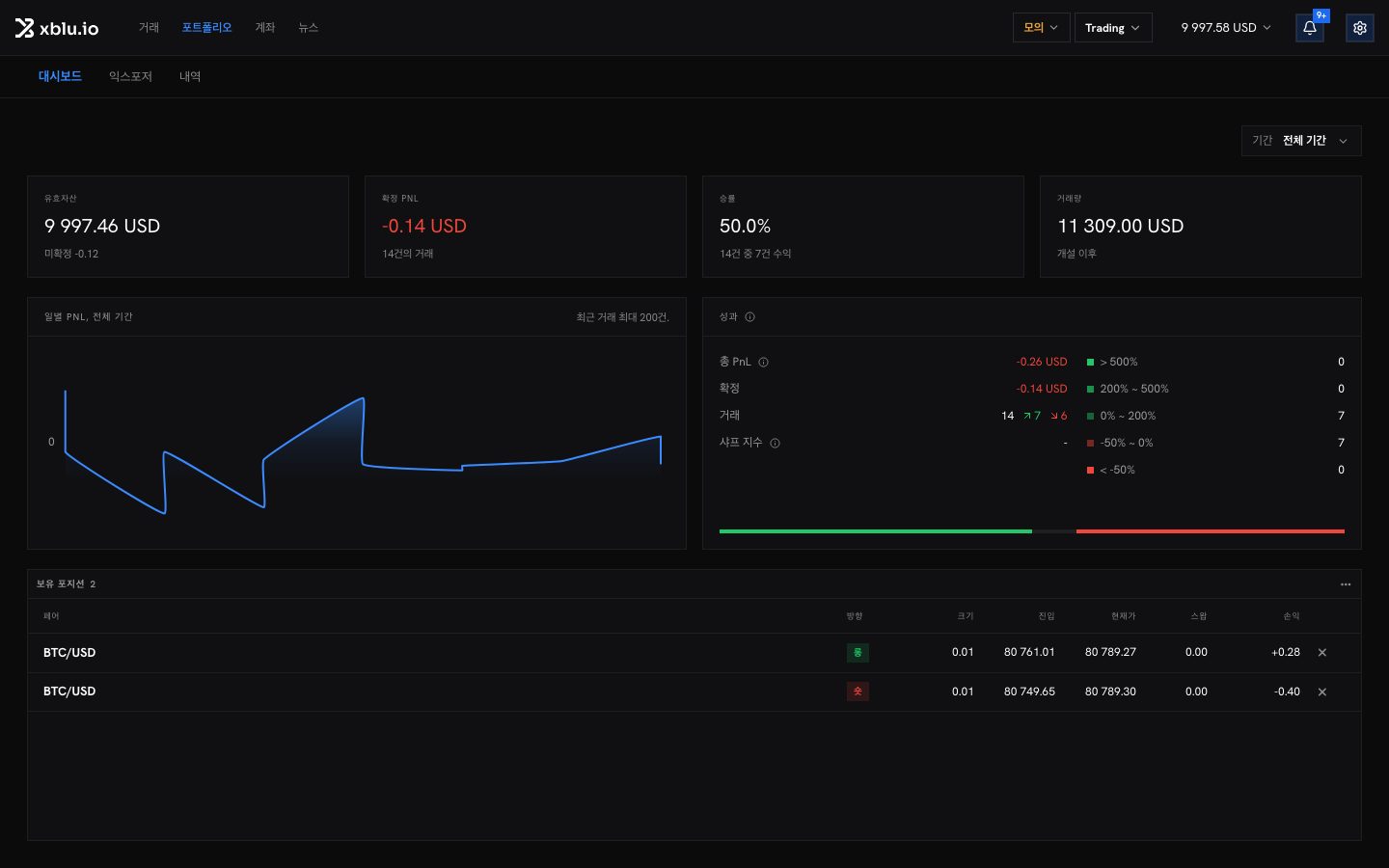Click the green up-arrow winning trades count
The width and height of the screenshot is (1389, 868).
[1032, 416]
